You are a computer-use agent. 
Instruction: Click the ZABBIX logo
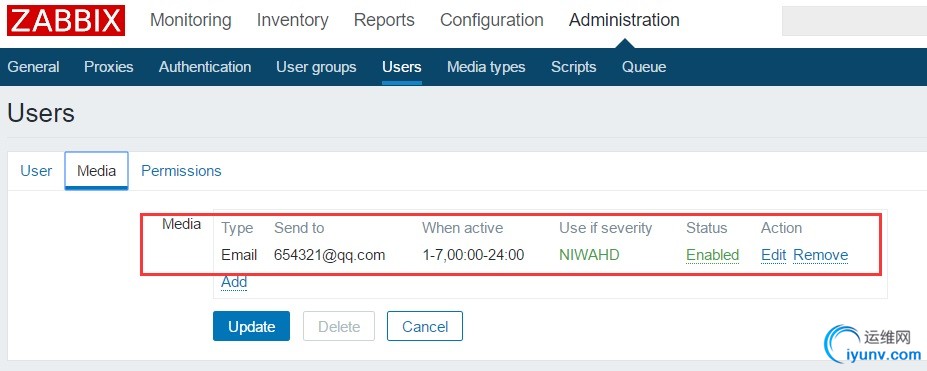pos(66,21)
